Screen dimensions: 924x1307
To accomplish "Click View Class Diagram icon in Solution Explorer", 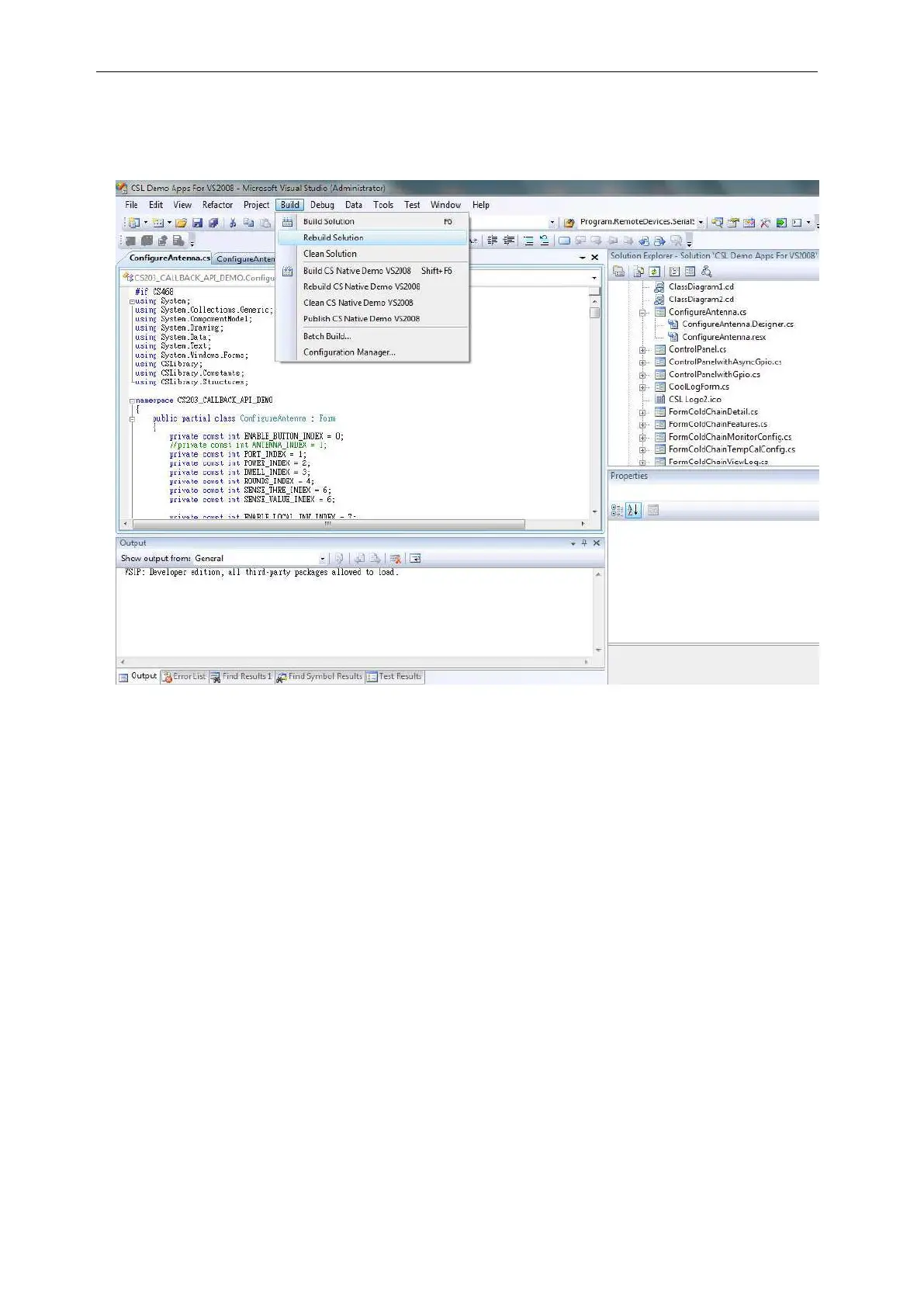I will 707,272.
